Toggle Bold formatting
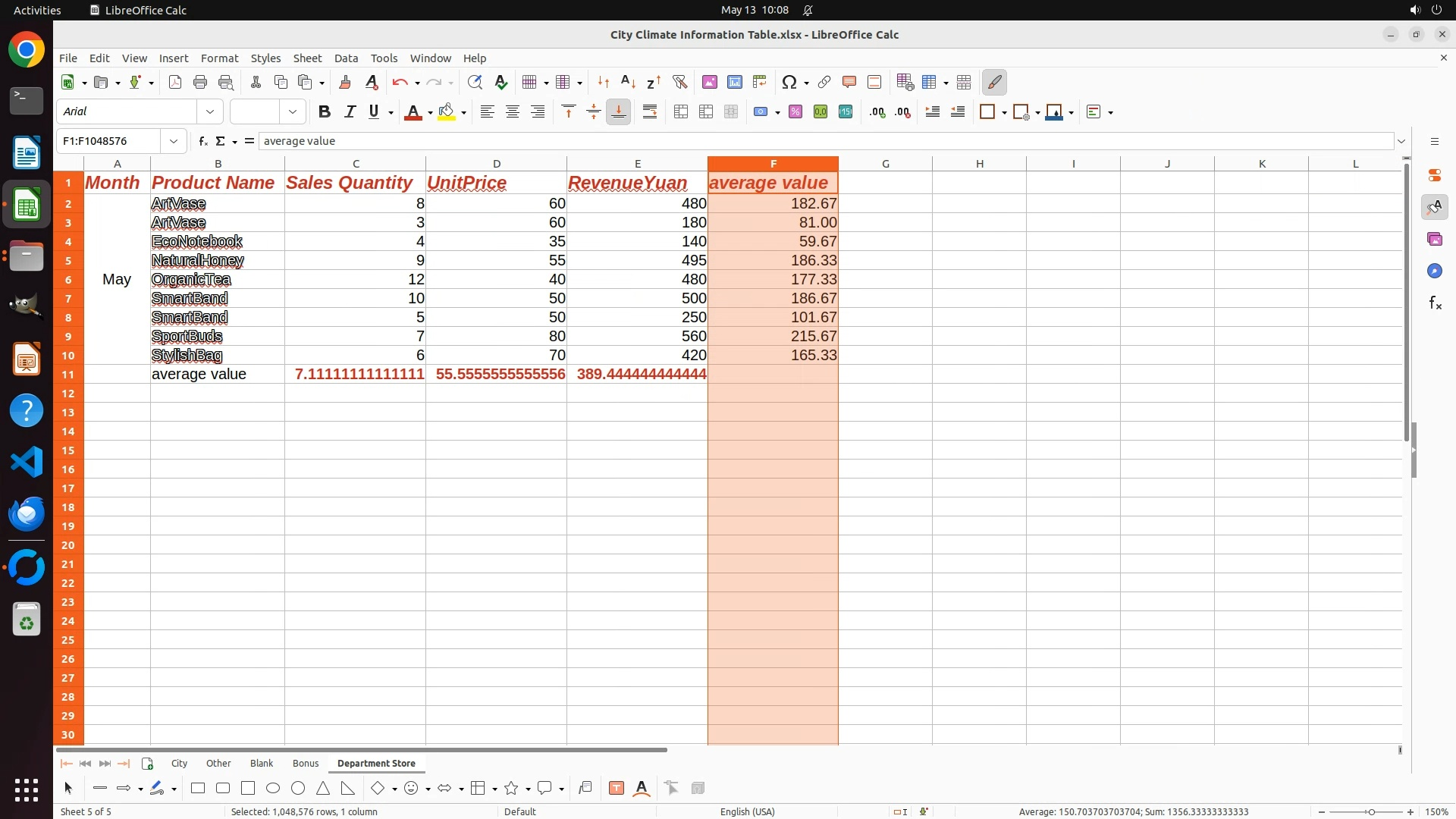This screenshot has height=819, width=1456. click(325, 111)
